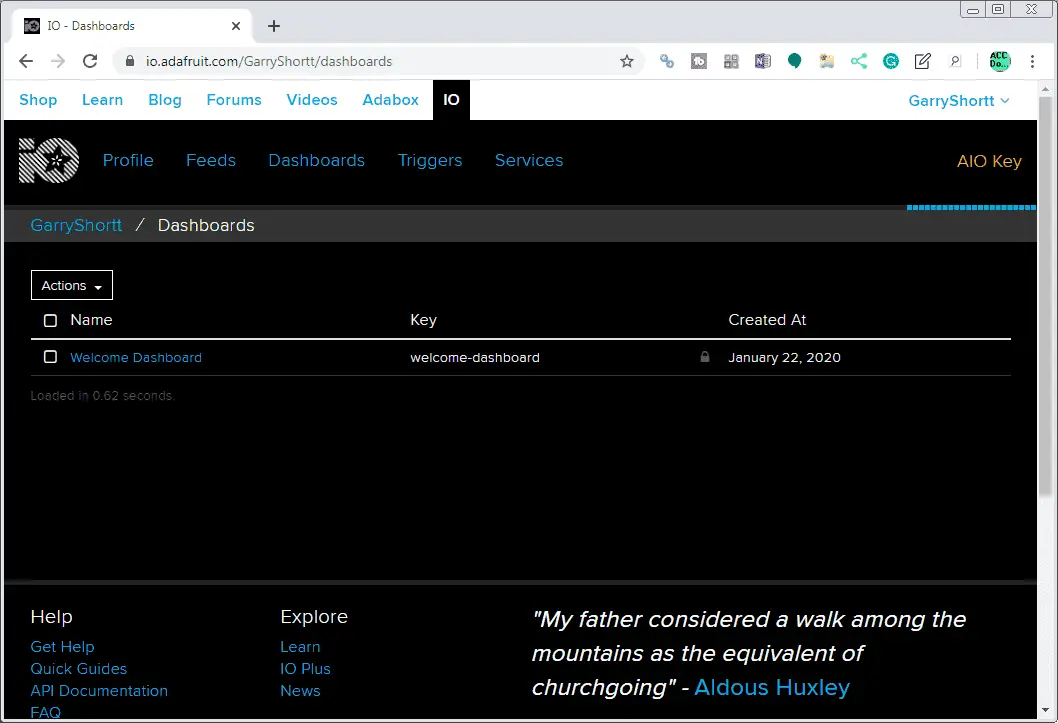This screenshot has height=723, width=1058.
Task: Open the Aldous Huxley link
Action: tap(772, 687)
